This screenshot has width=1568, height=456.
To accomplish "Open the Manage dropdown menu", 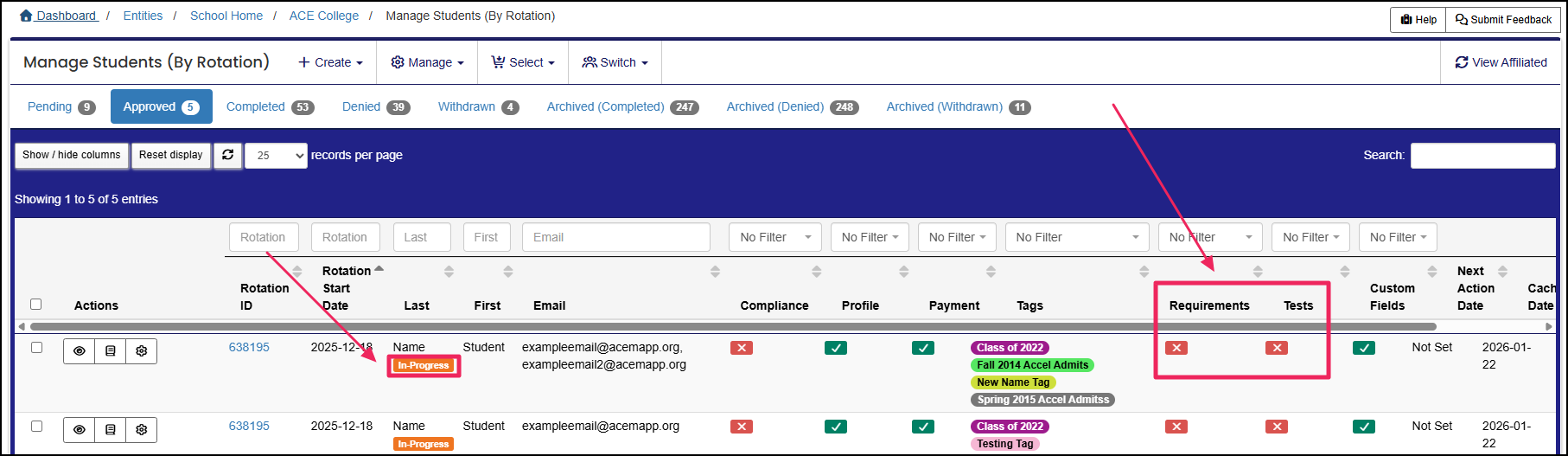I will tap(427, 62).
